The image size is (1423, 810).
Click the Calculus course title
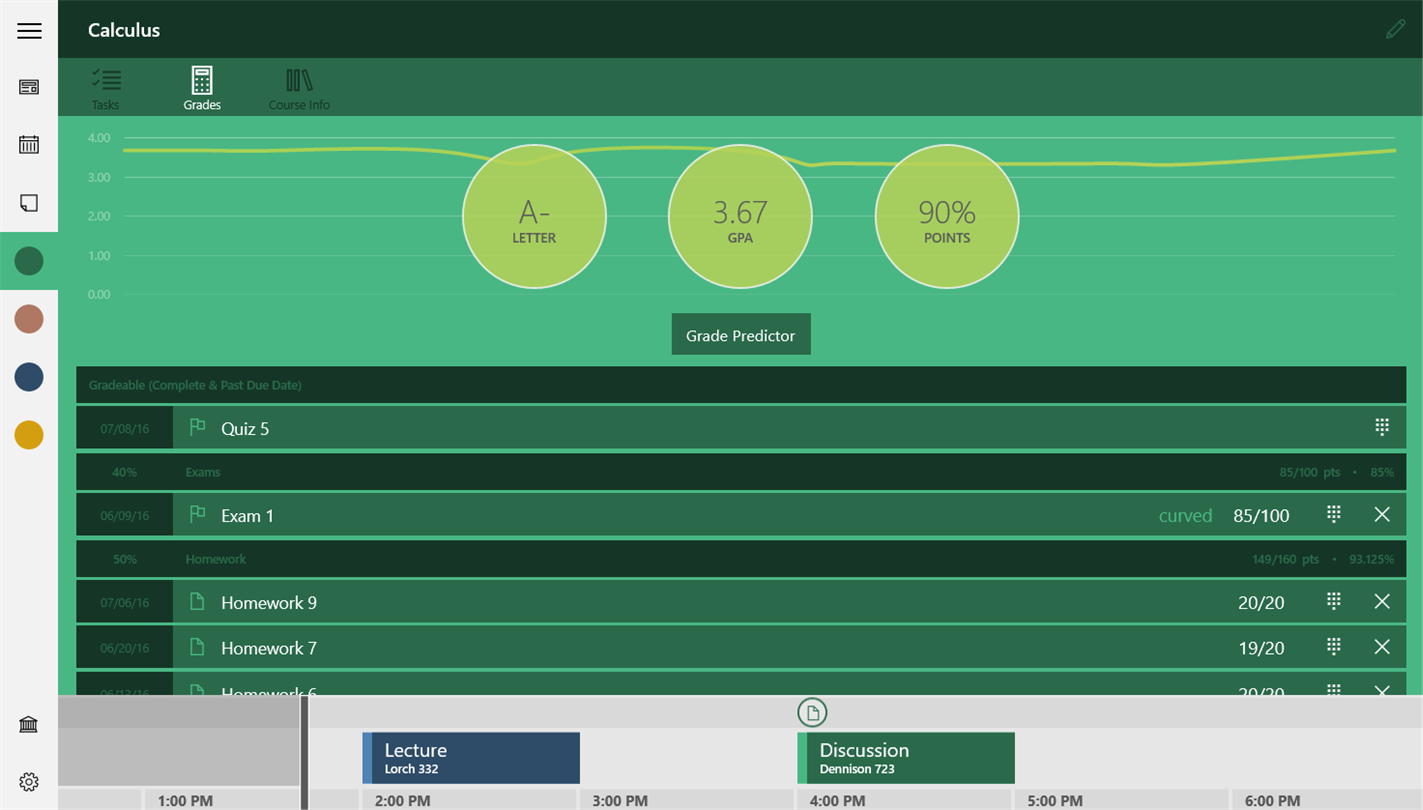(x=124, y=30)
